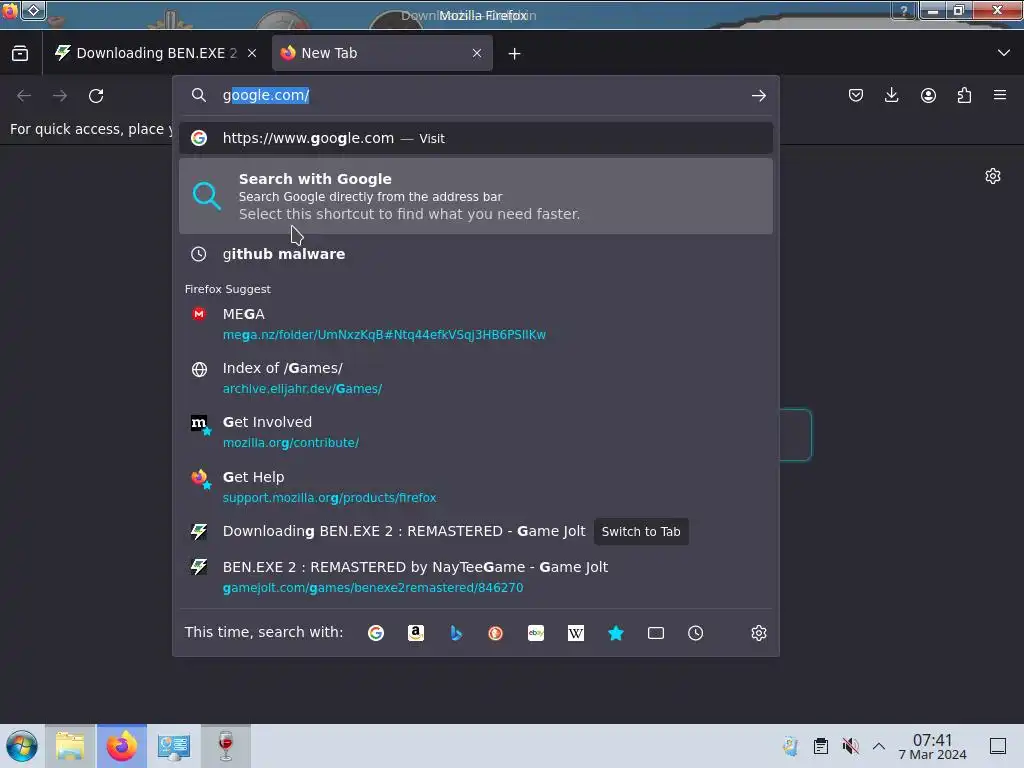This screenshot has height=768, width=1024.
Task: Open Get Help support suggestion
Action: click(476, 487)
